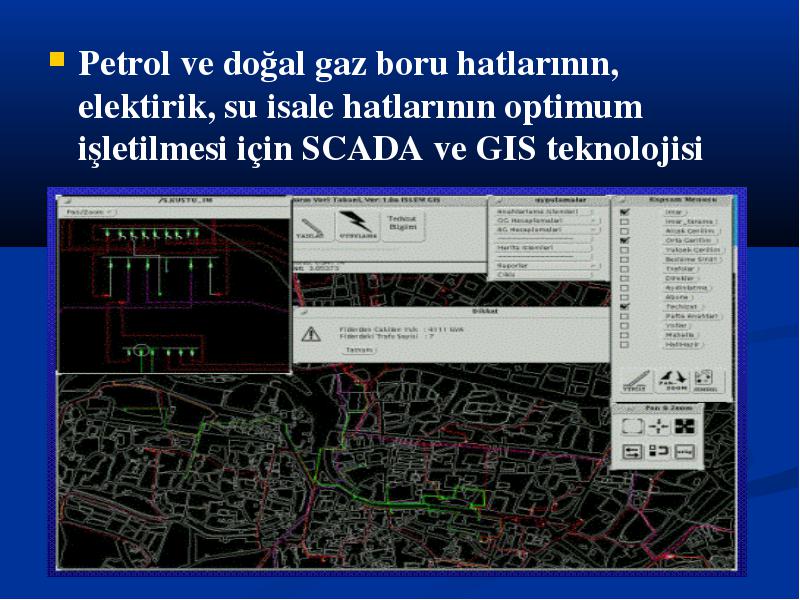Expand the Raporlar submenu
Screen dimensions: 800x600
tap(547, 266)
